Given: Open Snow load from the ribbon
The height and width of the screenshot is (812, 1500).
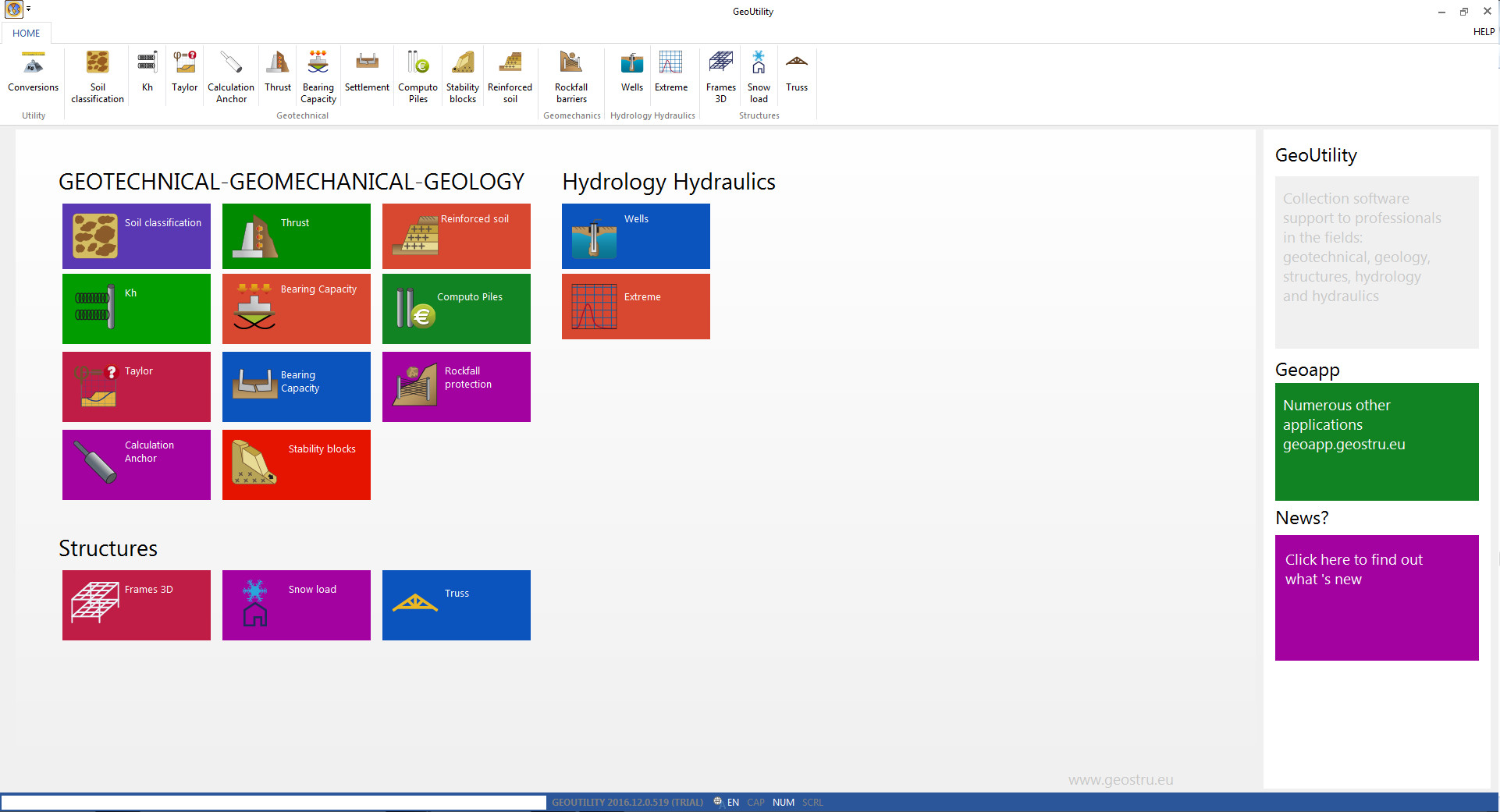Looking at the screenshot, I should click(759, 76).
